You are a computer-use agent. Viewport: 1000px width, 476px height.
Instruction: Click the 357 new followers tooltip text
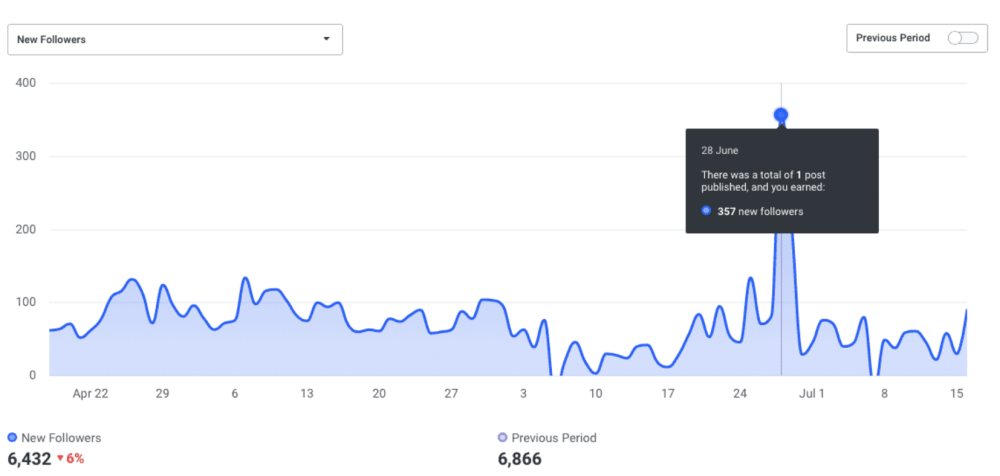(x=760, y=211)
